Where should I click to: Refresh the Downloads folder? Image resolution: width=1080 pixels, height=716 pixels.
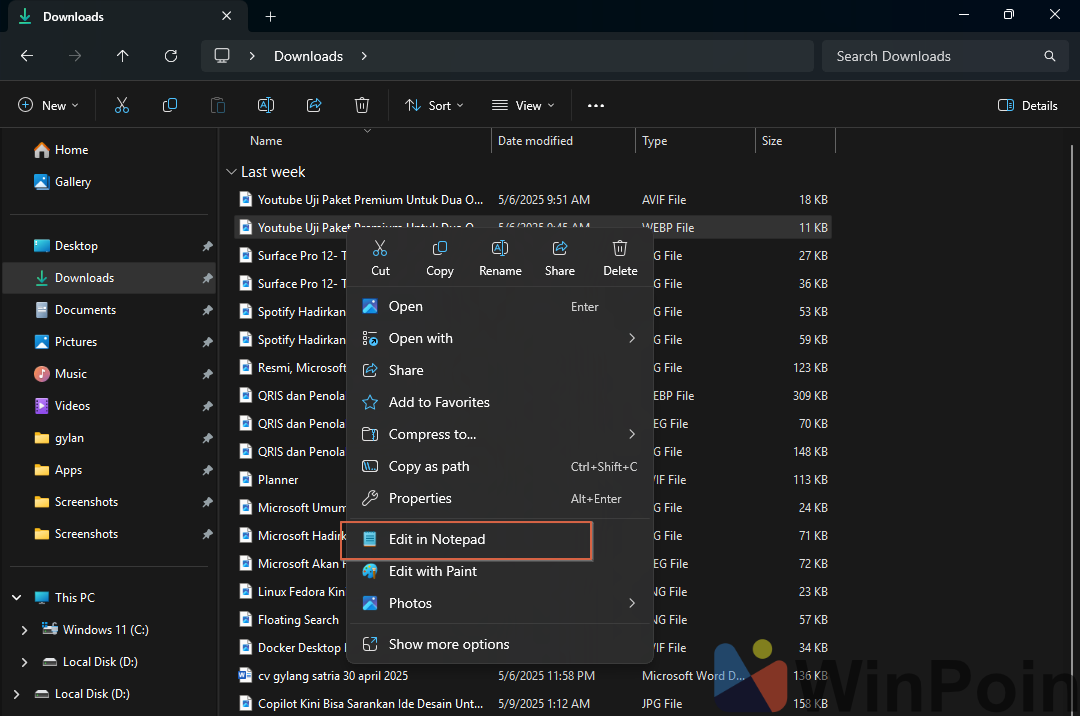(x=171, y=56)
